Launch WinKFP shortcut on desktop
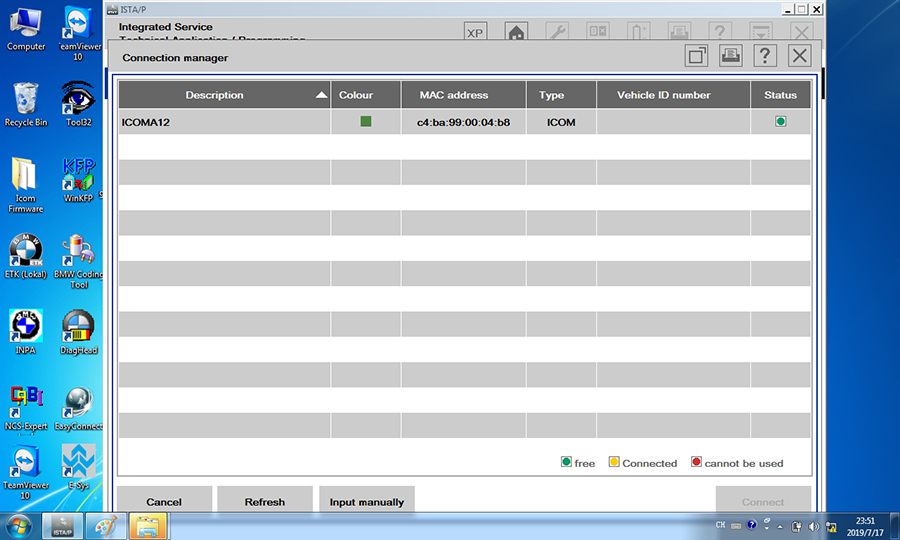 point(79,180)
